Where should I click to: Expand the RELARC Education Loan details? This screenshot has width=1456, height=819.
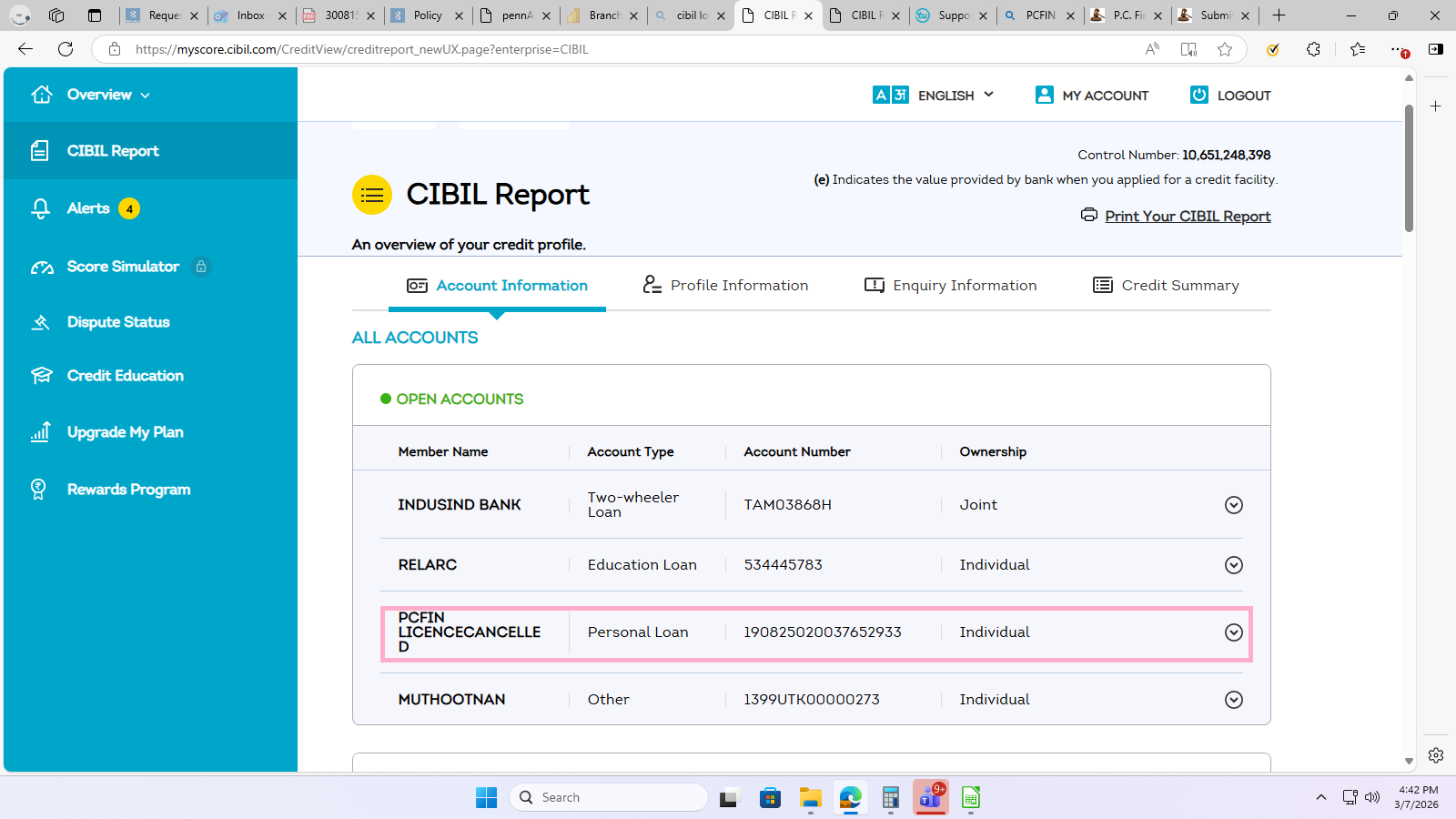click(1233, 565)
